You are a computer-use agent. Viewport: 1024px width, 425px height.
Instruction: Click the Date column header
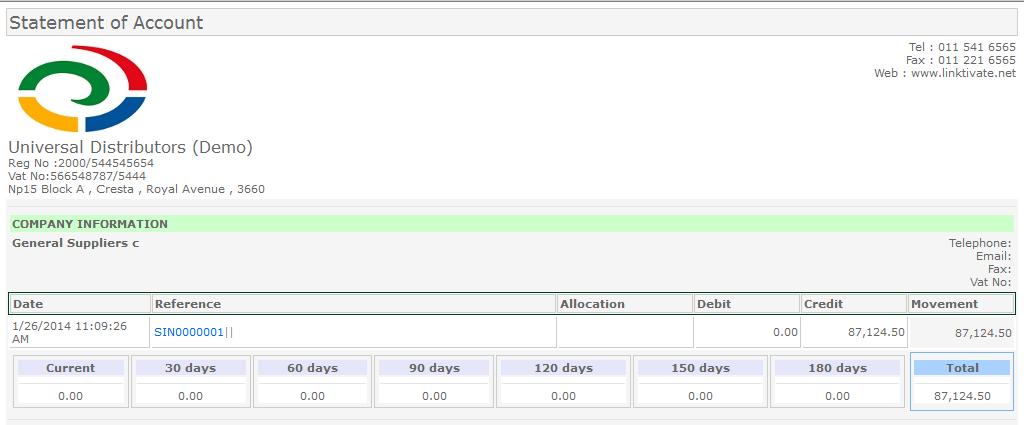(80, 304)
